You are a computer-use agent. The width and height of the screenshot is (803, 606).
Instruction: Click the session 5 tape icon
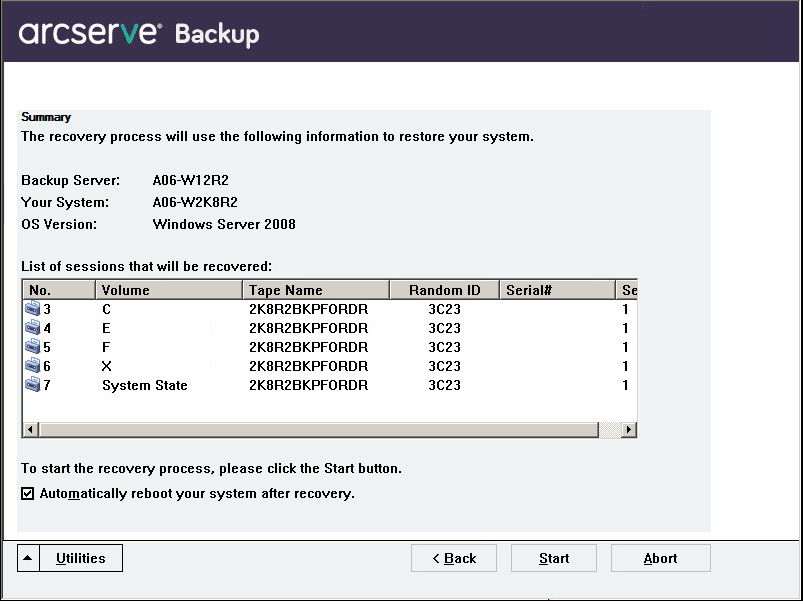[x=33, y=347]
